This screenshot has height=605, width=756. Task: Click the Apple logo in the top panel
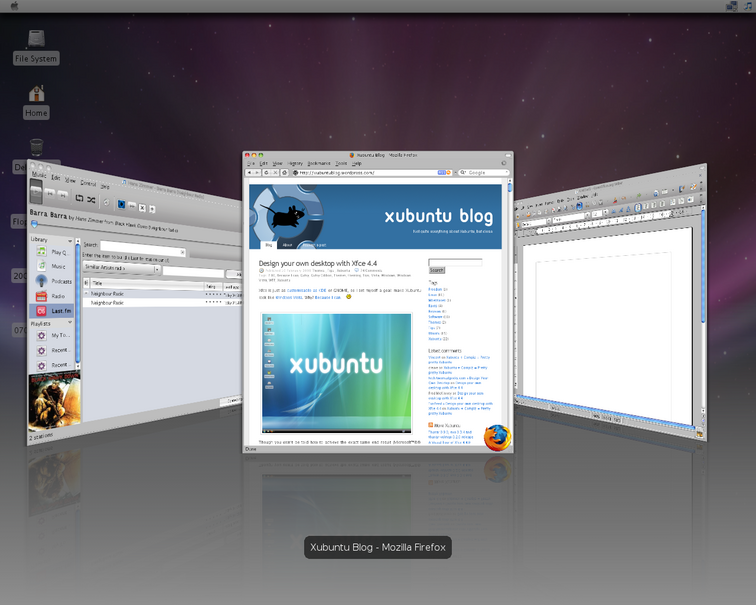click(14, 6)
